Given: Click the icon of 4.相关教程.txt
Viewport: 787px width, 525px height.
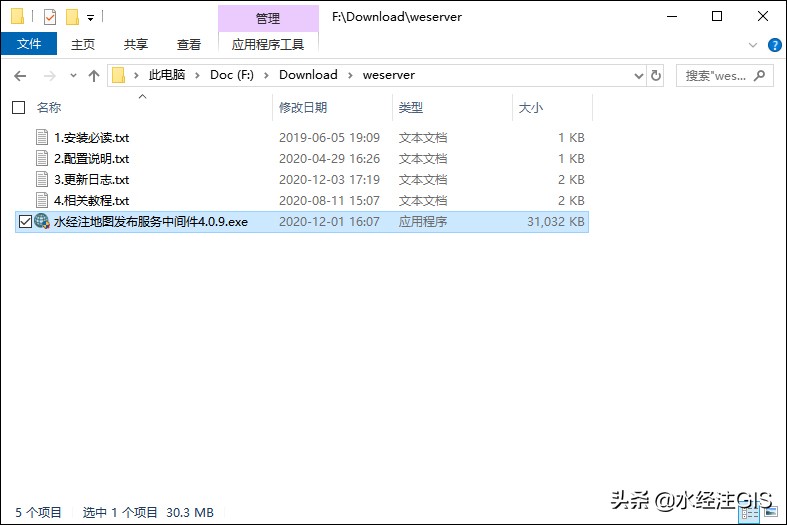Looking at the screenshot, I should [42, 200].
